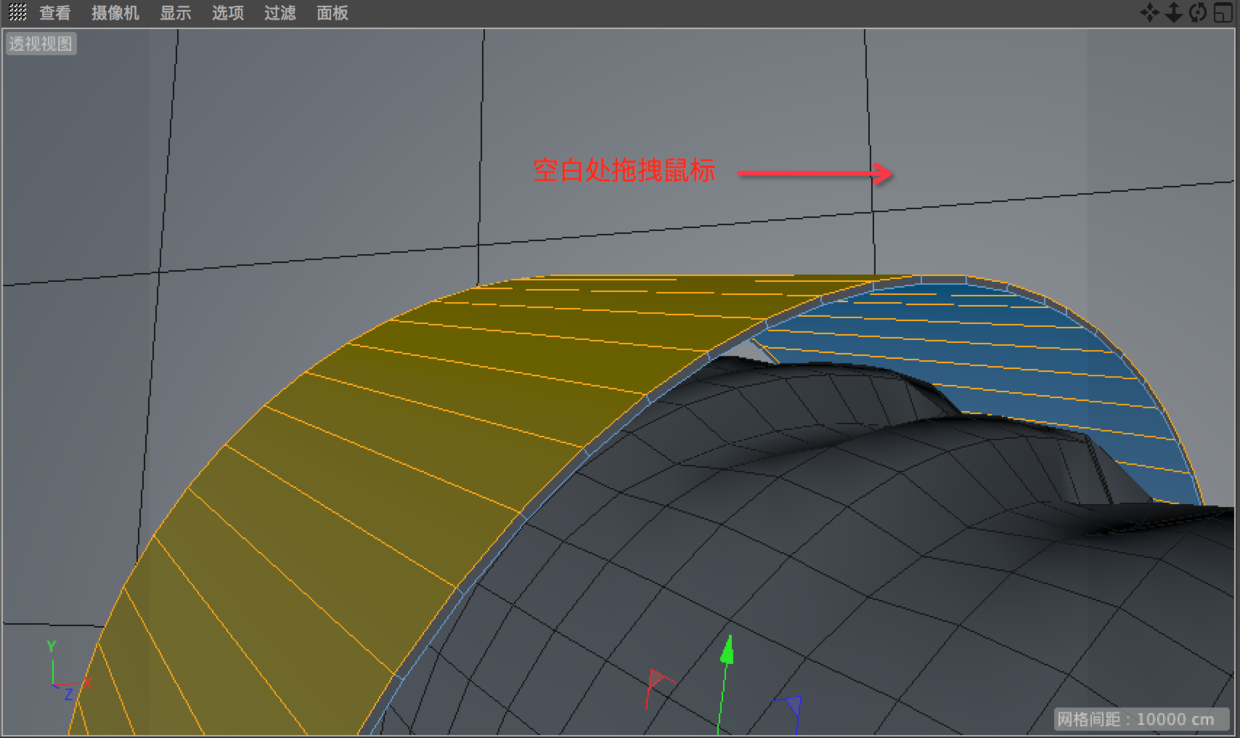Toggle the maximize viewport icon
Screen dimensions: 1240x738
click(x=1223, y=13)
